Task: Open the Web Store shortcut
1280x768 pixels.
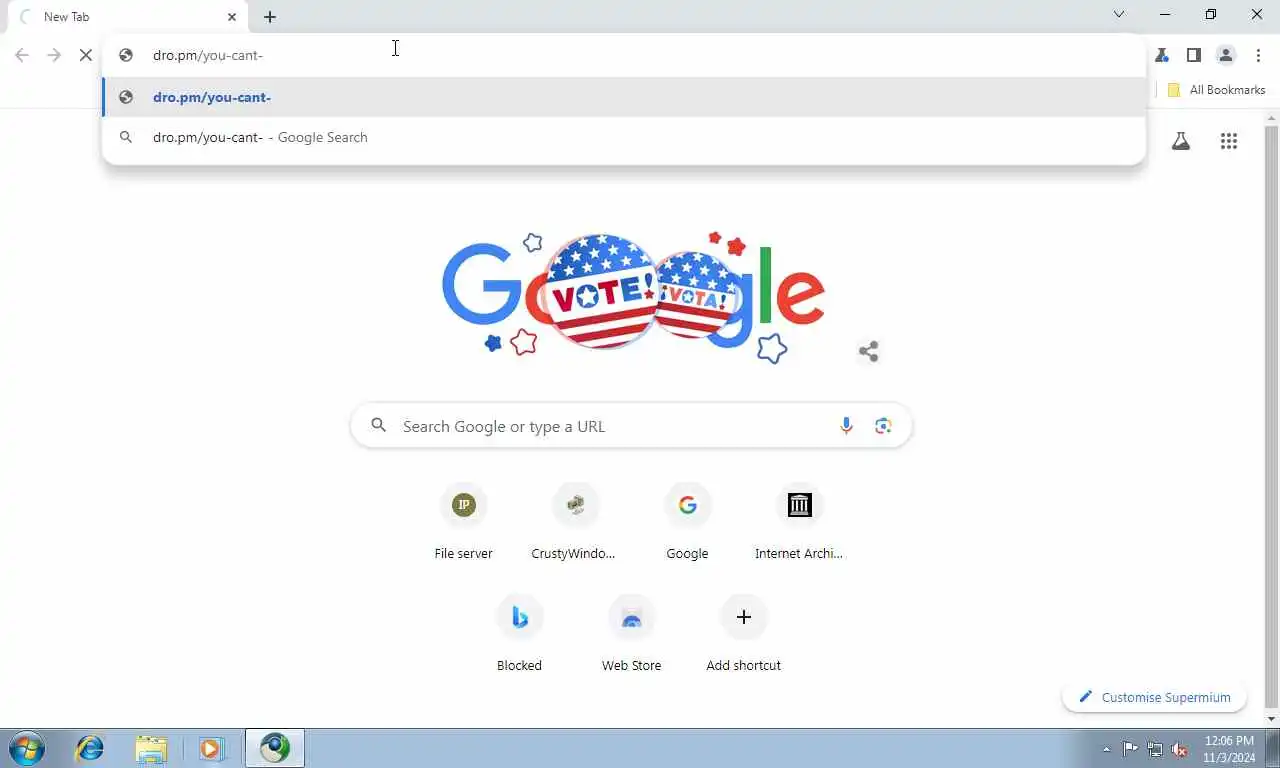Action: point(631,634)
